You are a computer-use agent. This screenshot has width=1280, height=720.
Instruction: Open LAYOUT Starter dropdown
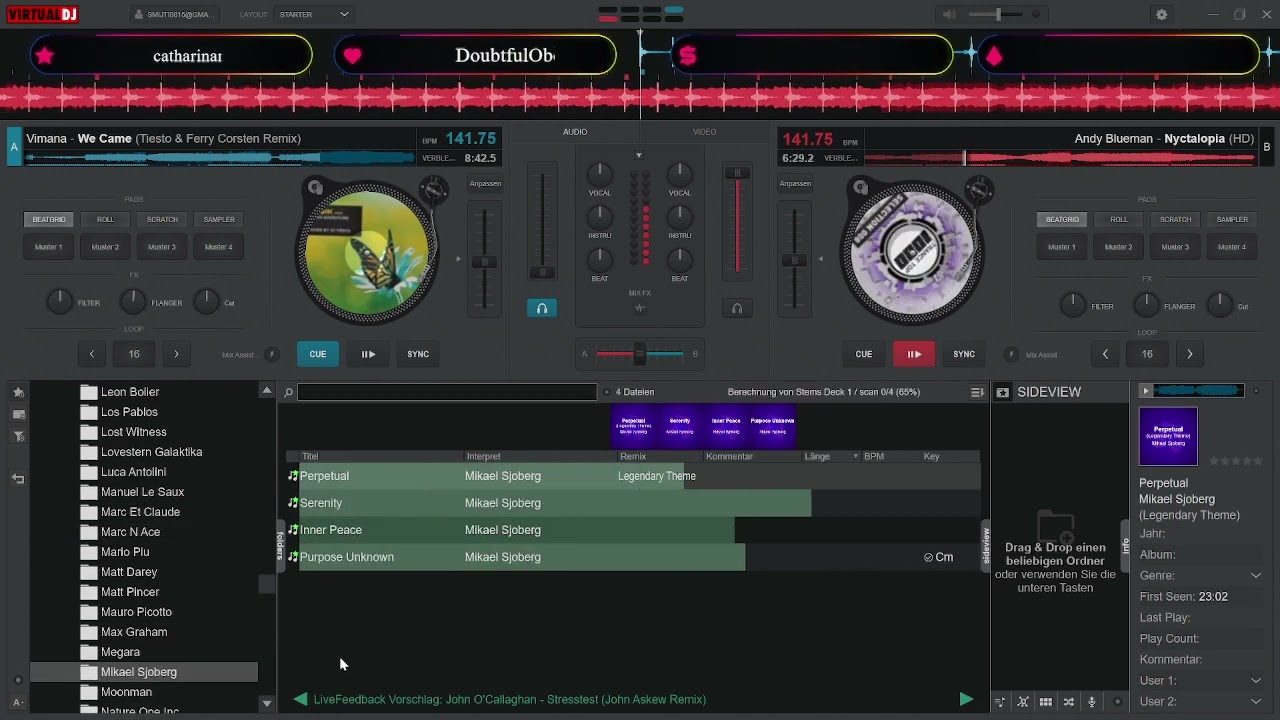[314, 14]
